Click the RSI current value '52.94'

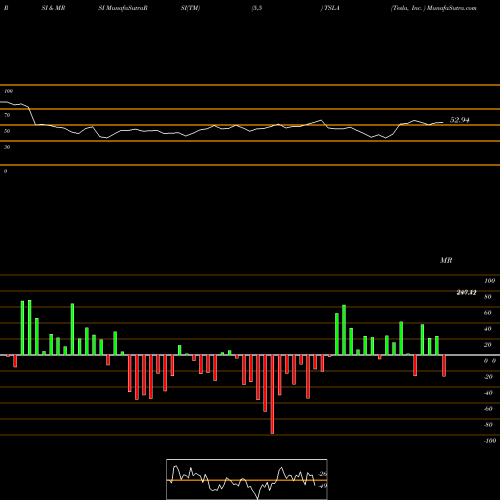pyautogui.click(x=460, y=120)
